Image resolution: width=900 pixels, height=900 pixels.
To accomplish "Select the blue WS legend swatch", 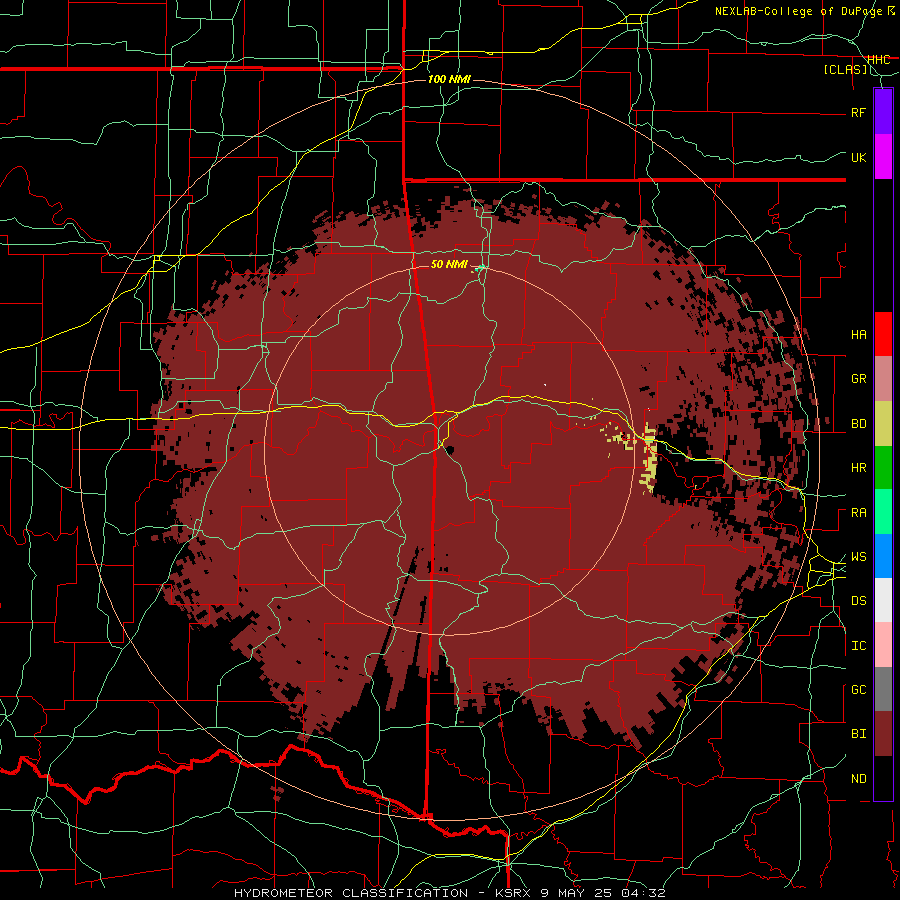I will [883, 556].
